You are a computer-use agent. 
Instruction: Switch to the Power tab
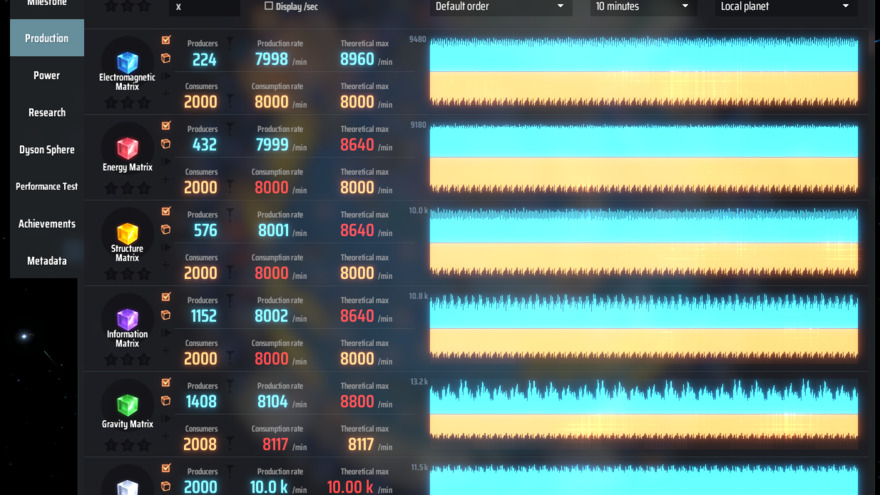pyautogui.click(x=47, y=75)
